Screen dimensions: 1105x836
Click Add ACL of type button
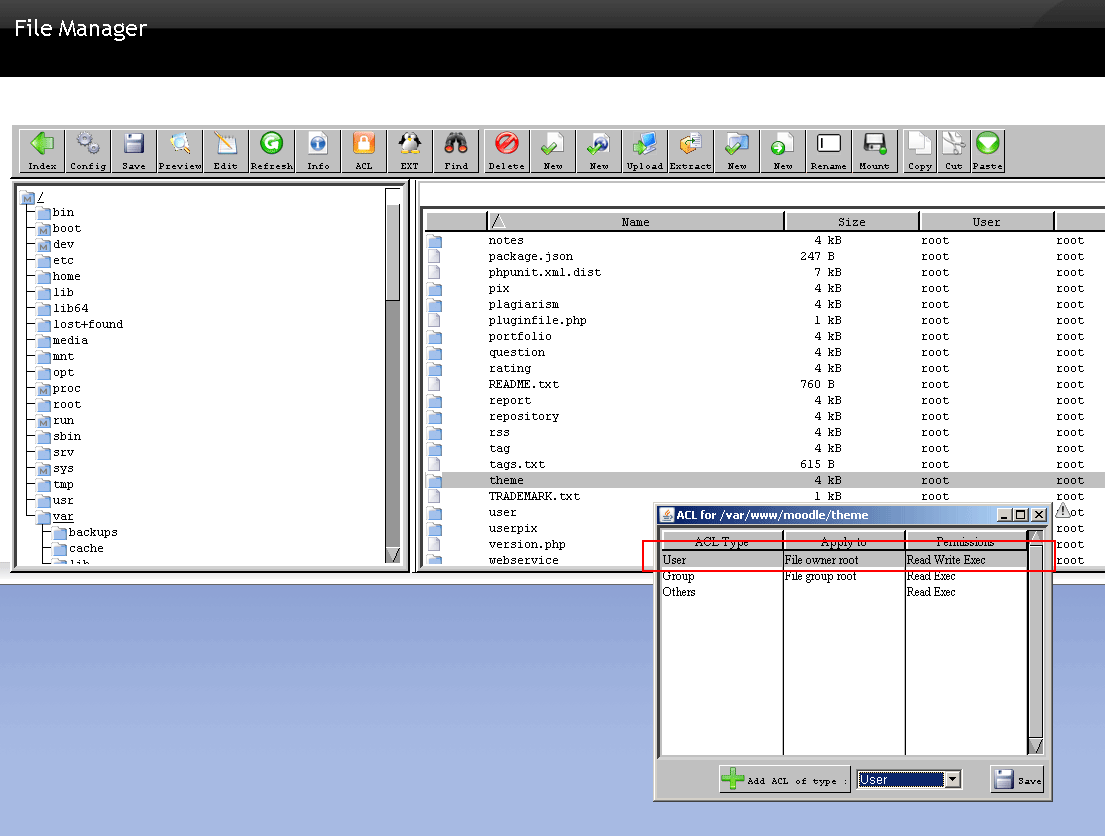[x=784, y=780]
